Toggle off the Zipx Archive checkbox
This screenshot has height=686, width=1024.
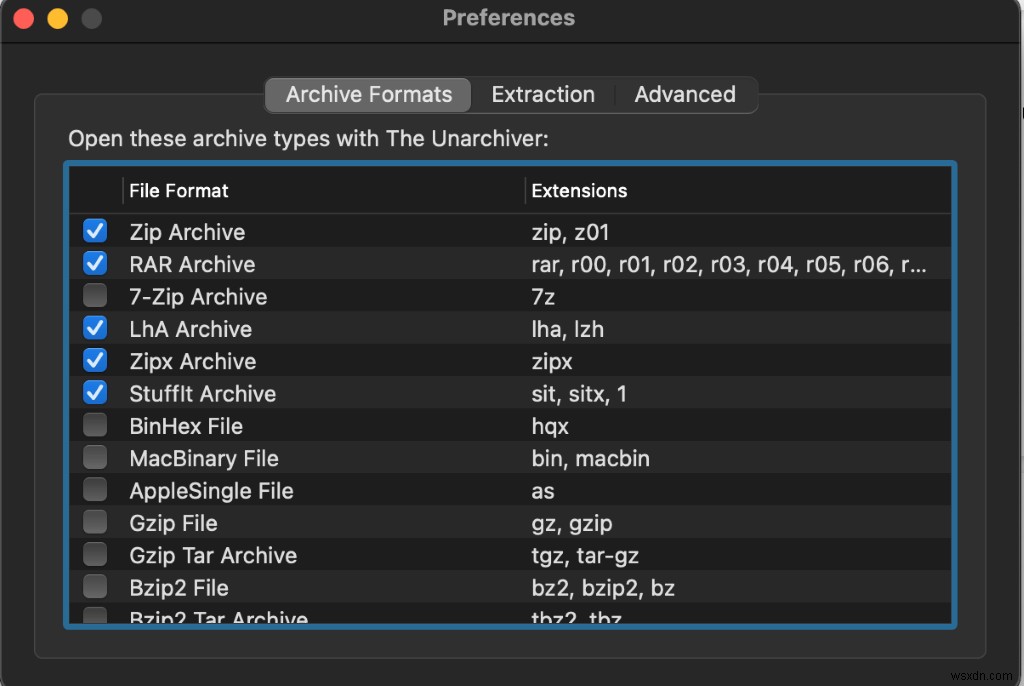pyautogui.click(x=95, y=361)
